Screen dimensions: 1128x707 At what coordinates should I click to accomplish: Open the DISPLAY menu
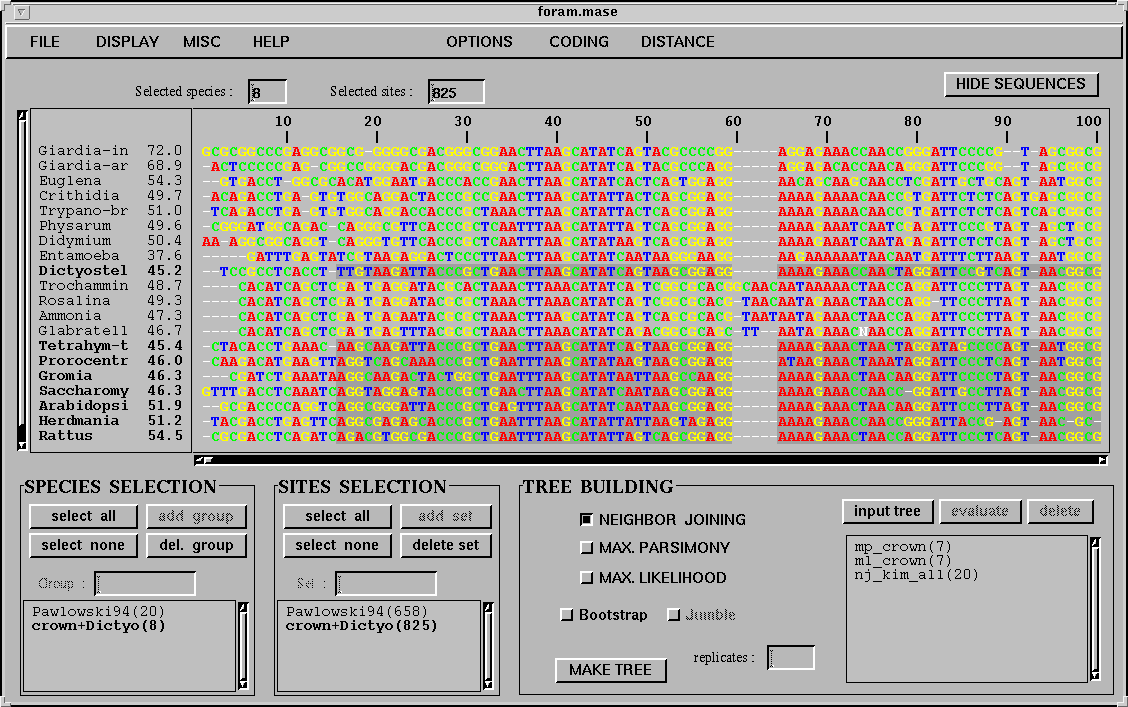(x=127, y=42)
